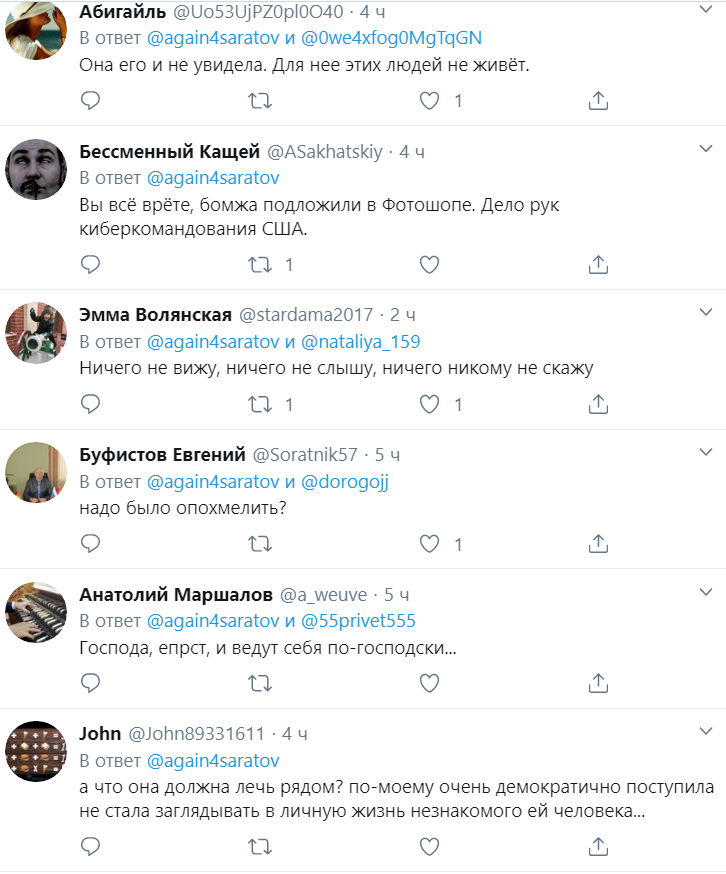Like Эмма Волянская's tweet
The width and height of the screenshot is (726, 874).
(x=429, y=405)
